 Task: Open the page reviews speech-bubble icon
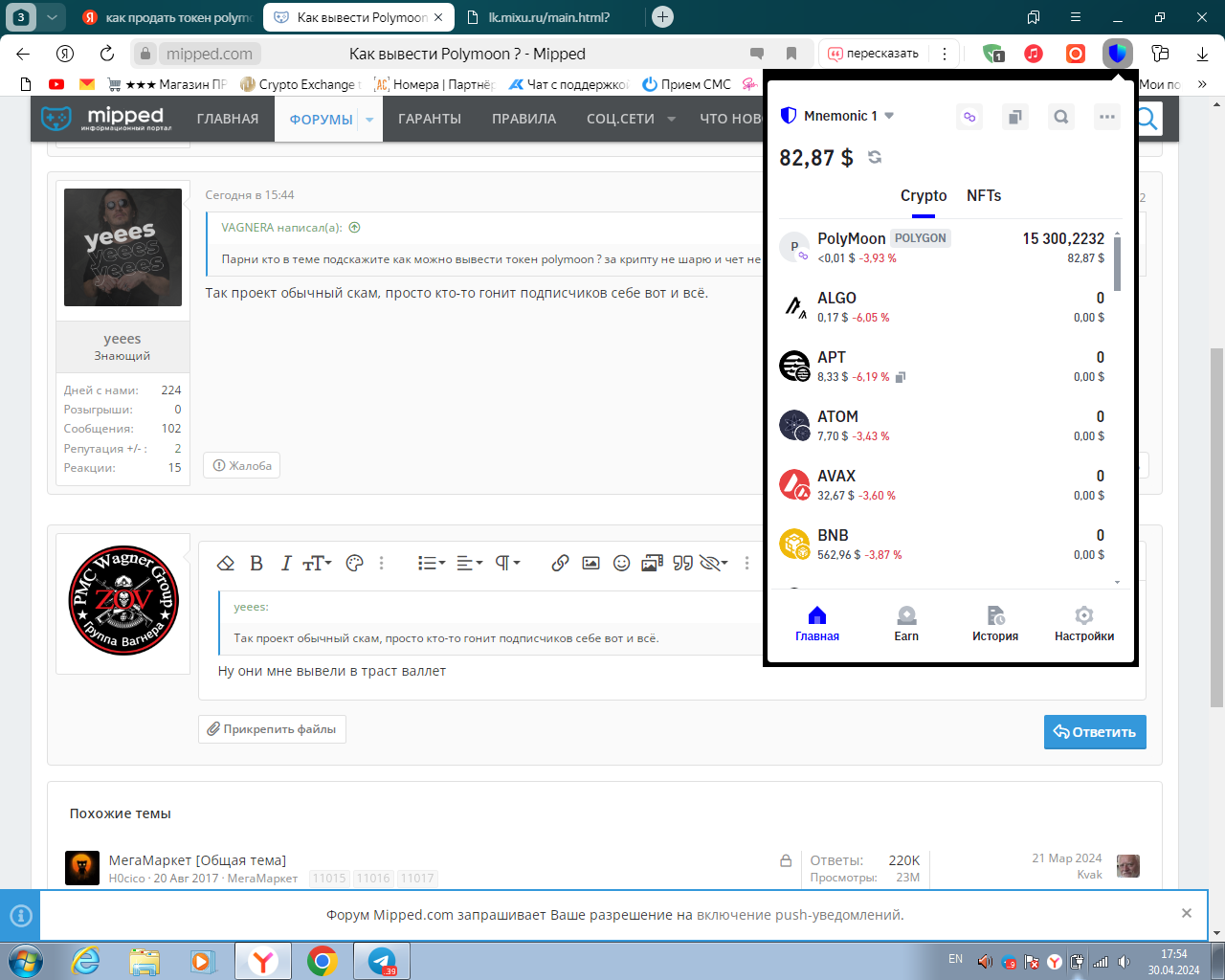tap(757, 54)
